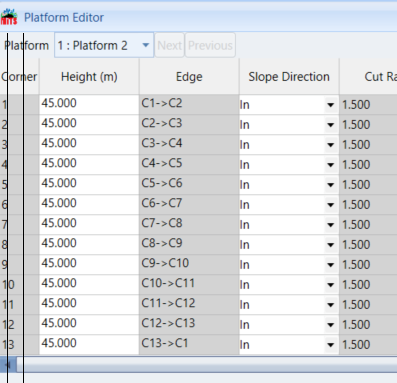397x383 pixels.
Task: Select the C4->C5 edge cell
Action: [189, 165]
